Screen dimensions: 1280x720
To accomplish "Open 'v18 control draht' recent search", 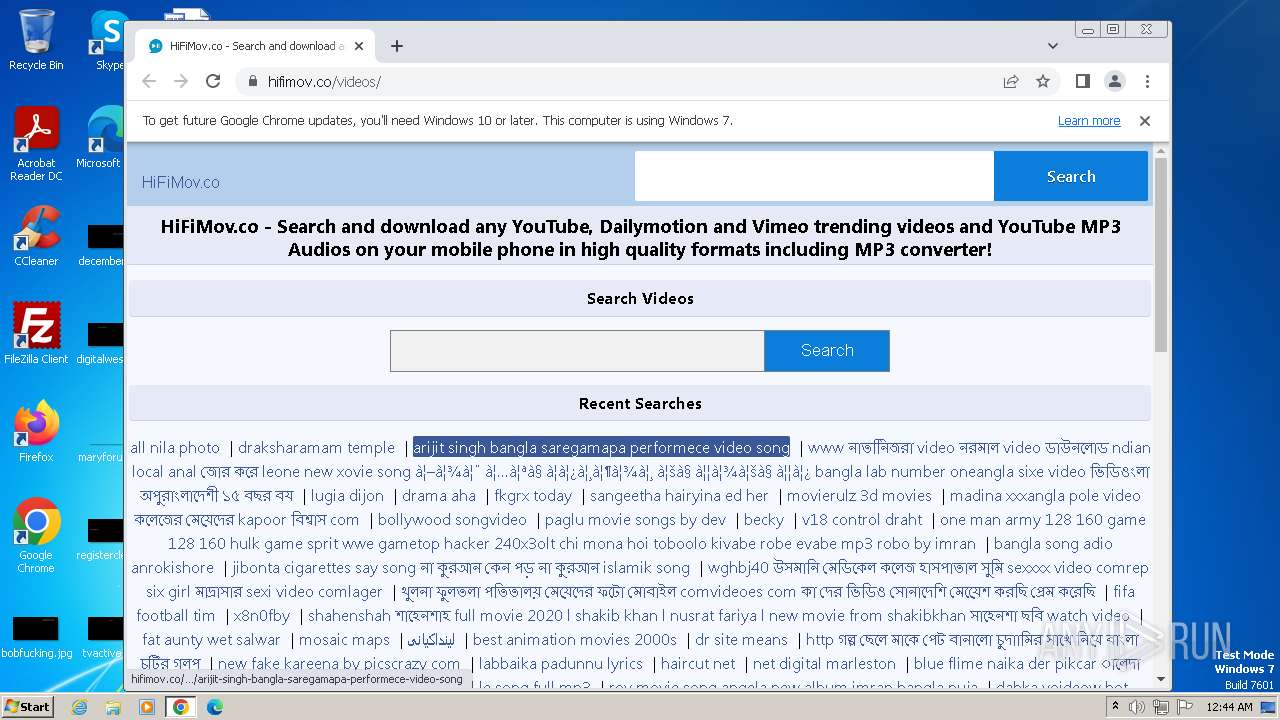I will tap(862, 520).
